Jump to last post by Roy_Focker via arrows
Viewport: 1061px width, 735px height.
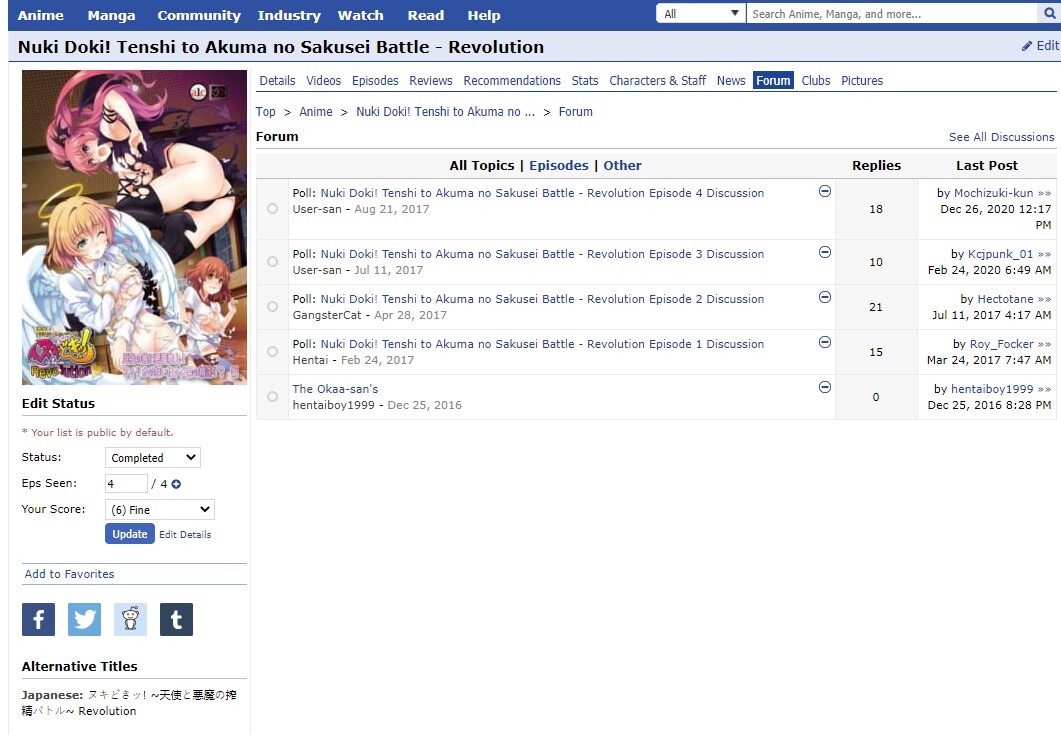coord(1044,344)
